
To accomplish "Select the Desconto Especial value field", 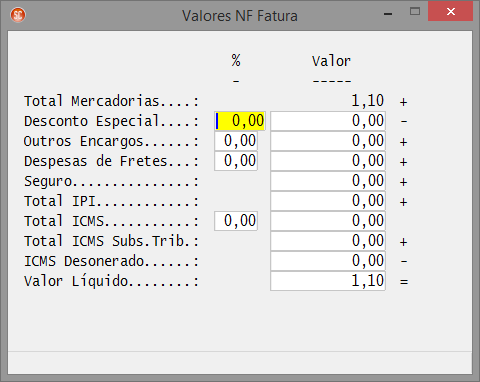I will pos(328,121).
